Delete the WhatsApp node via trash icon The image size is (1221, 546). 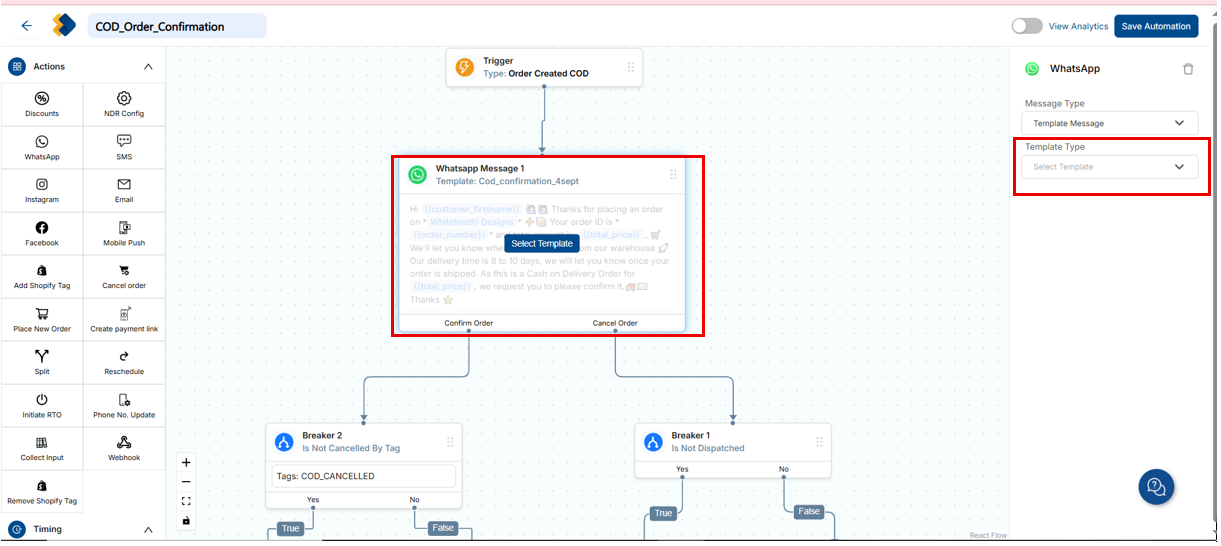pyautogui.click(x=1188, y=69)
